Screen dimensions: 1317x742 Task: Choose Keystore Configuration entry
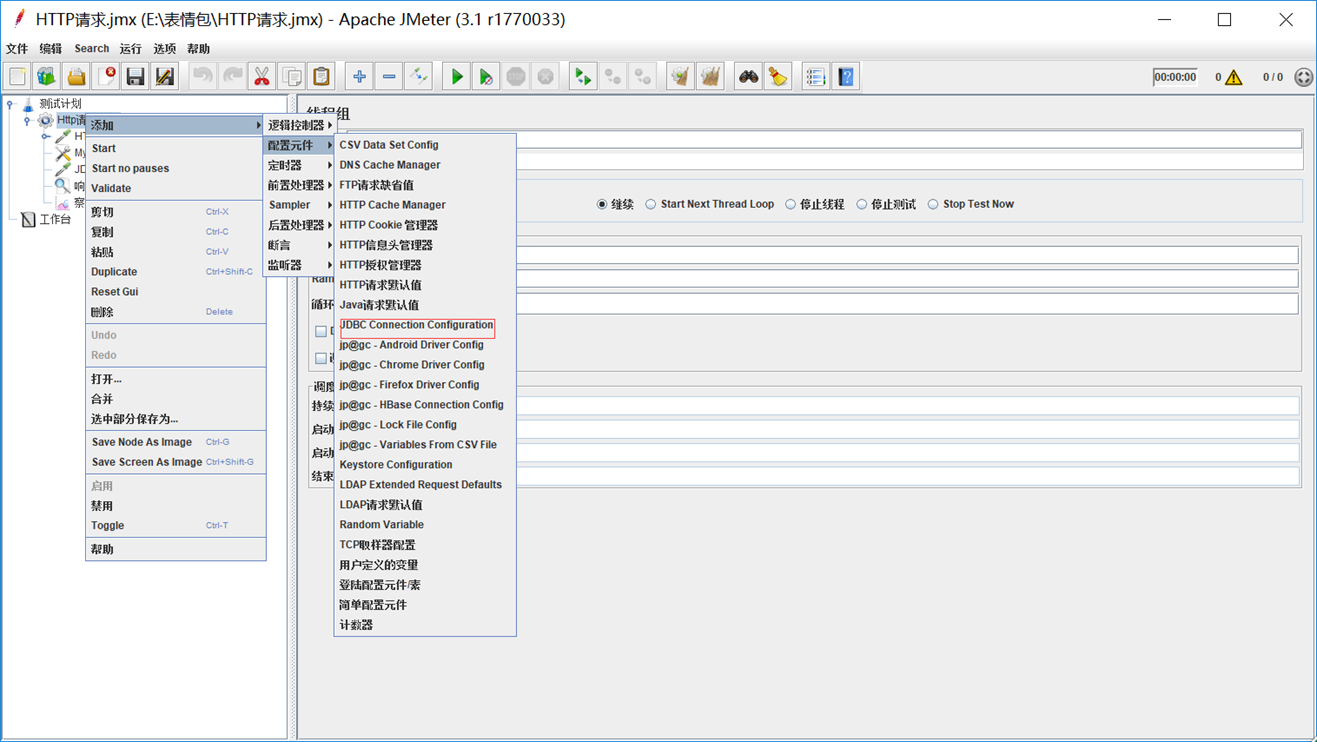425,465
